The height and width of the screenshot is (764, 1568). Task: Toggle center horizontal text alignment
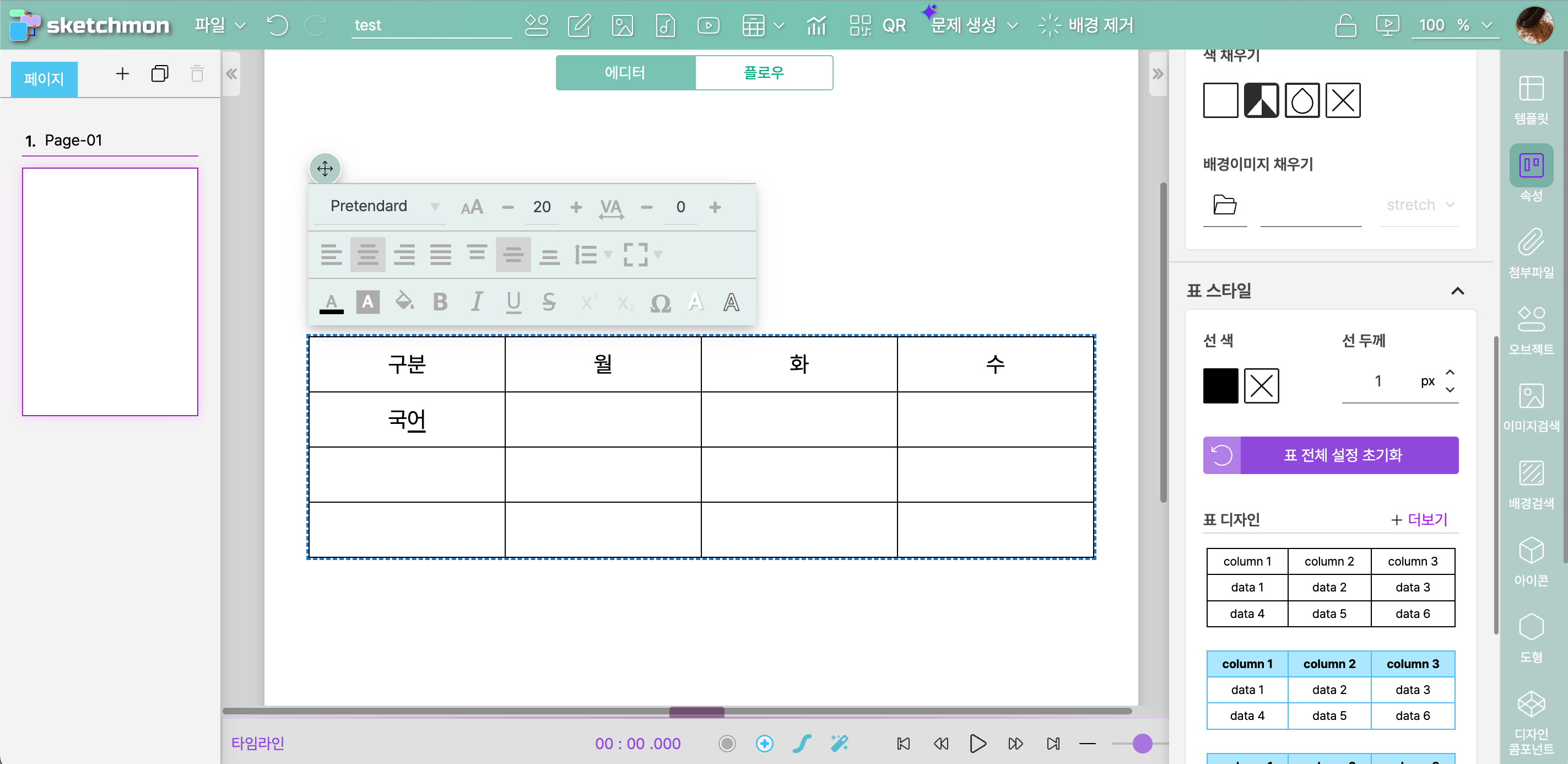367,255
